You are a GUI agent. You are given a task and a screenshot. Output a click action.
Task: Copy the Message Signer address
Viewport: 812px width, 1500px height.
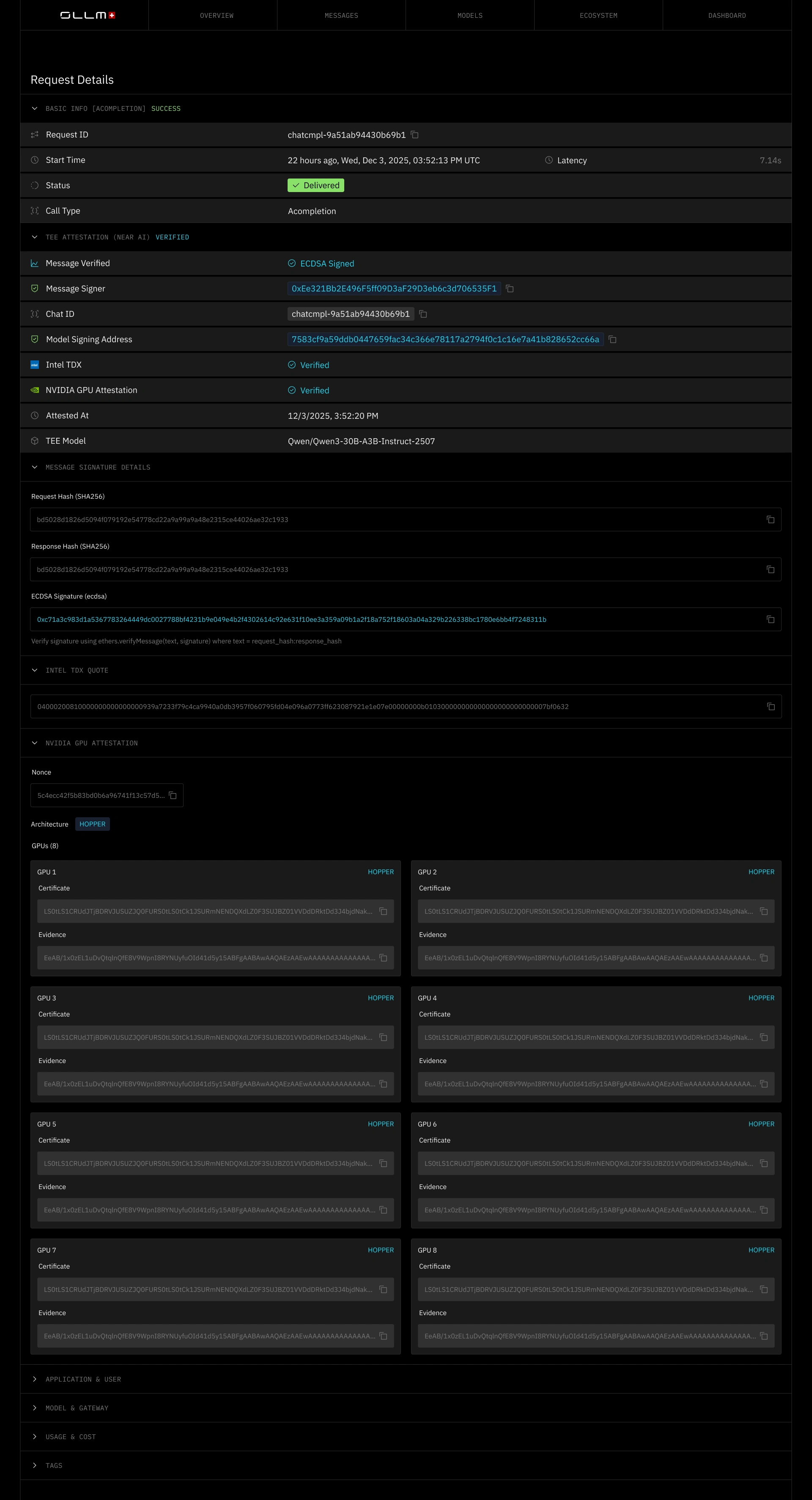coord(509,288)
